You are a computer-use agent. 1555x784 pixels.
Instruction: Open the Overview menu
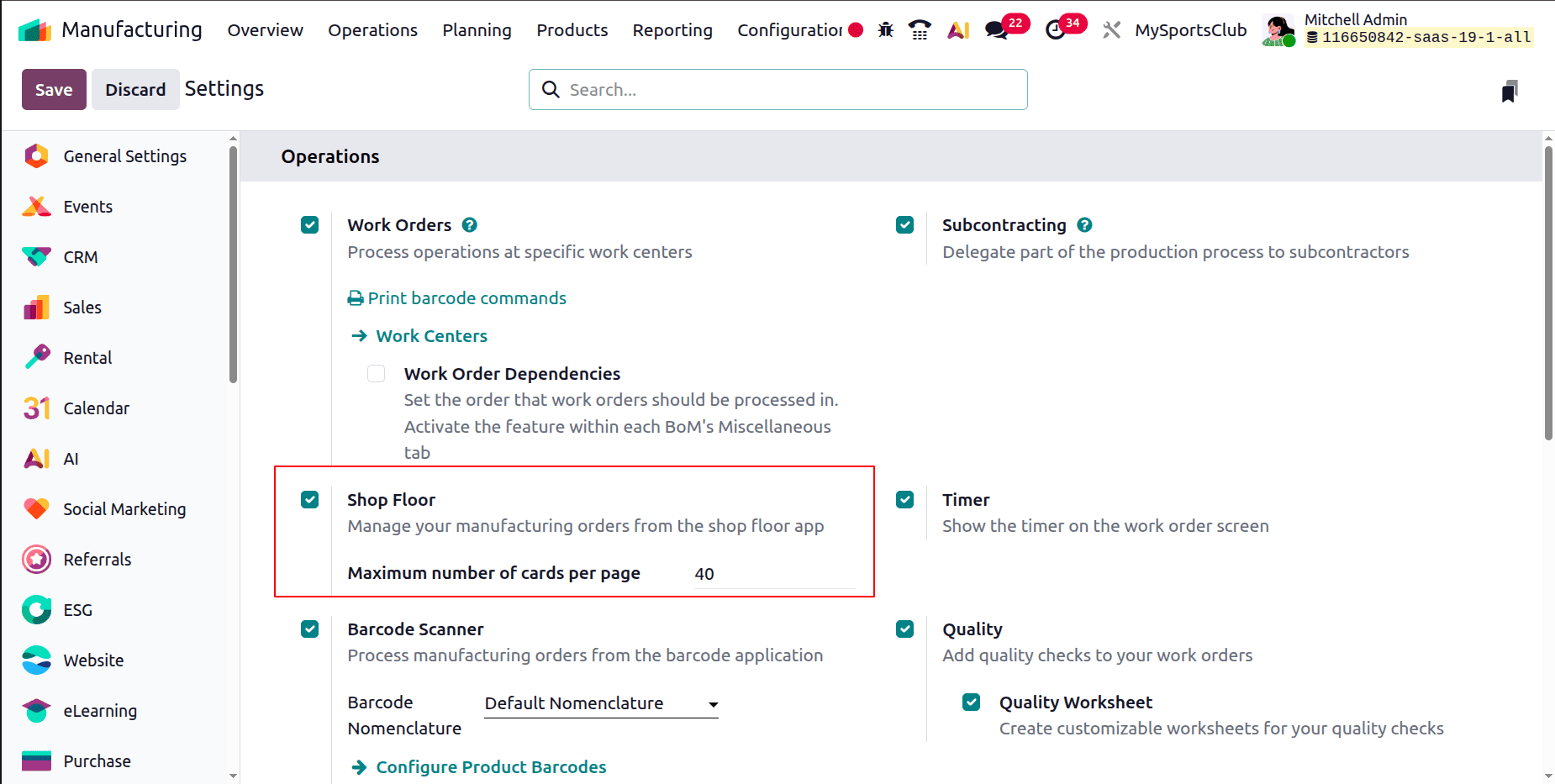[x=265, y=30]
